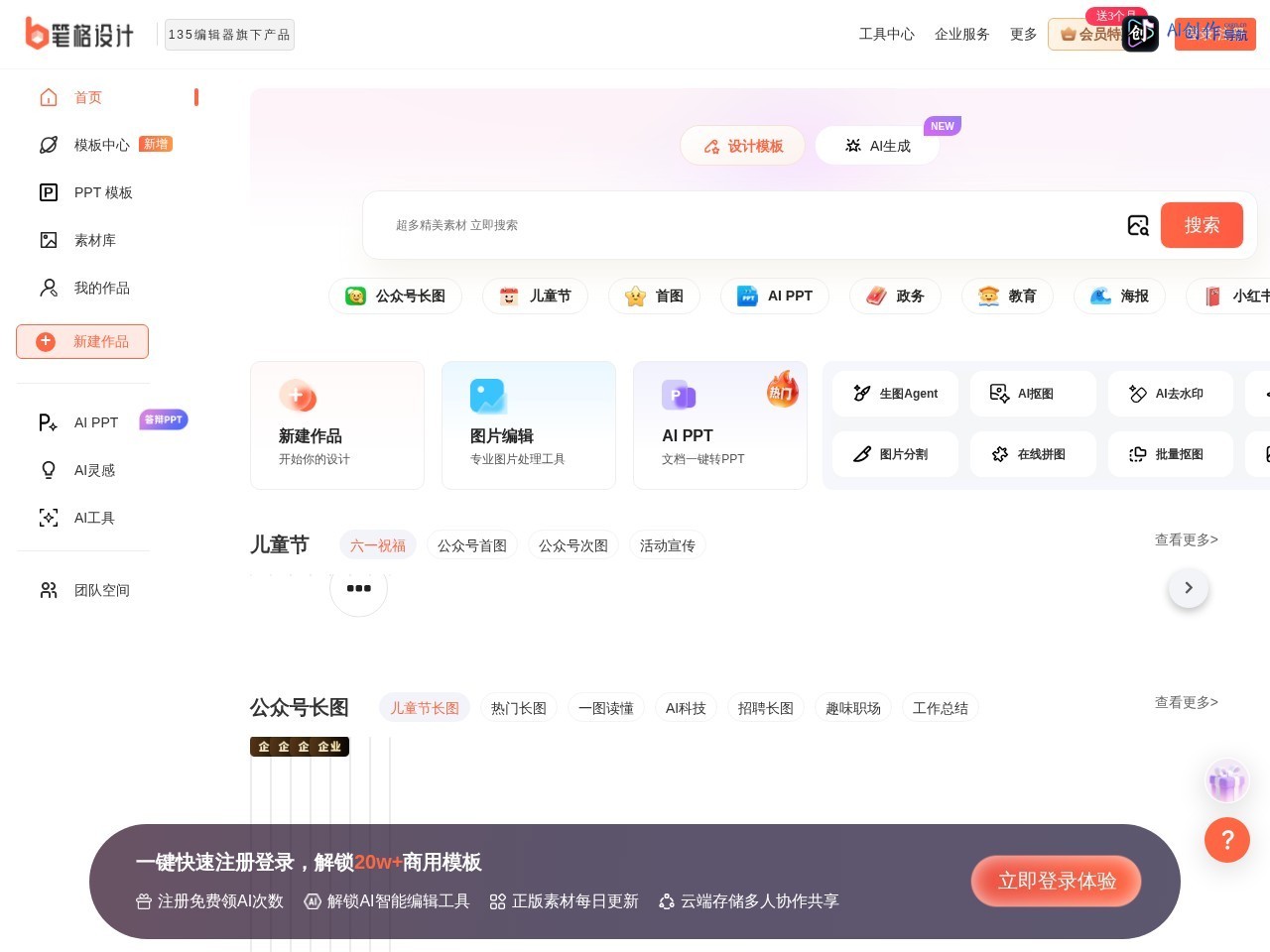
Task: Open the 图片编辑 card
Action: tap(529, 425)
